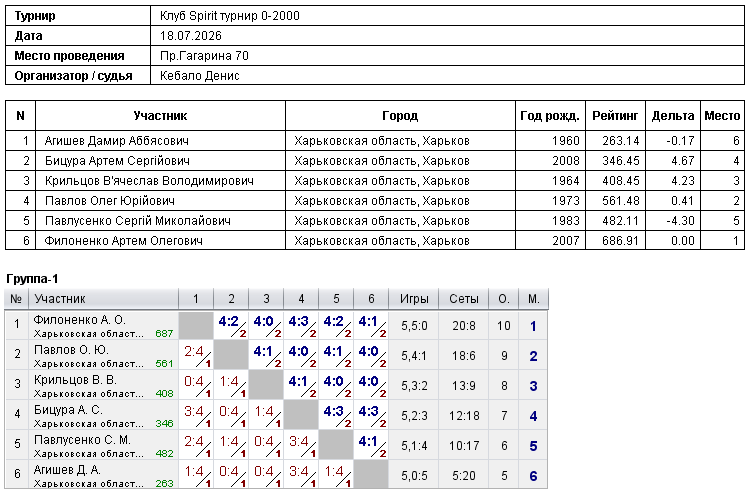Click the place number 6 for Агишев Д. А.
Viewport: 750px width, 494px height.
click(x=533, y=476)
